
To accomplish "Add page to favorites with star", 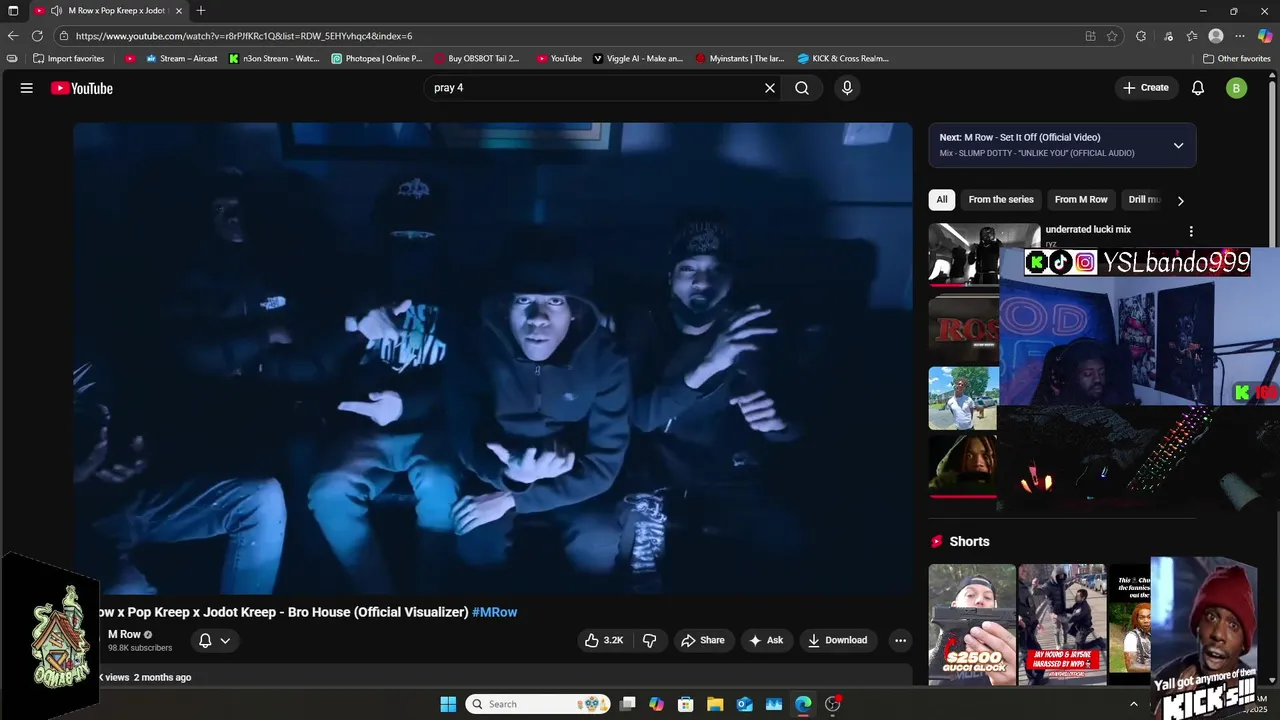I will coord(1112,36).
